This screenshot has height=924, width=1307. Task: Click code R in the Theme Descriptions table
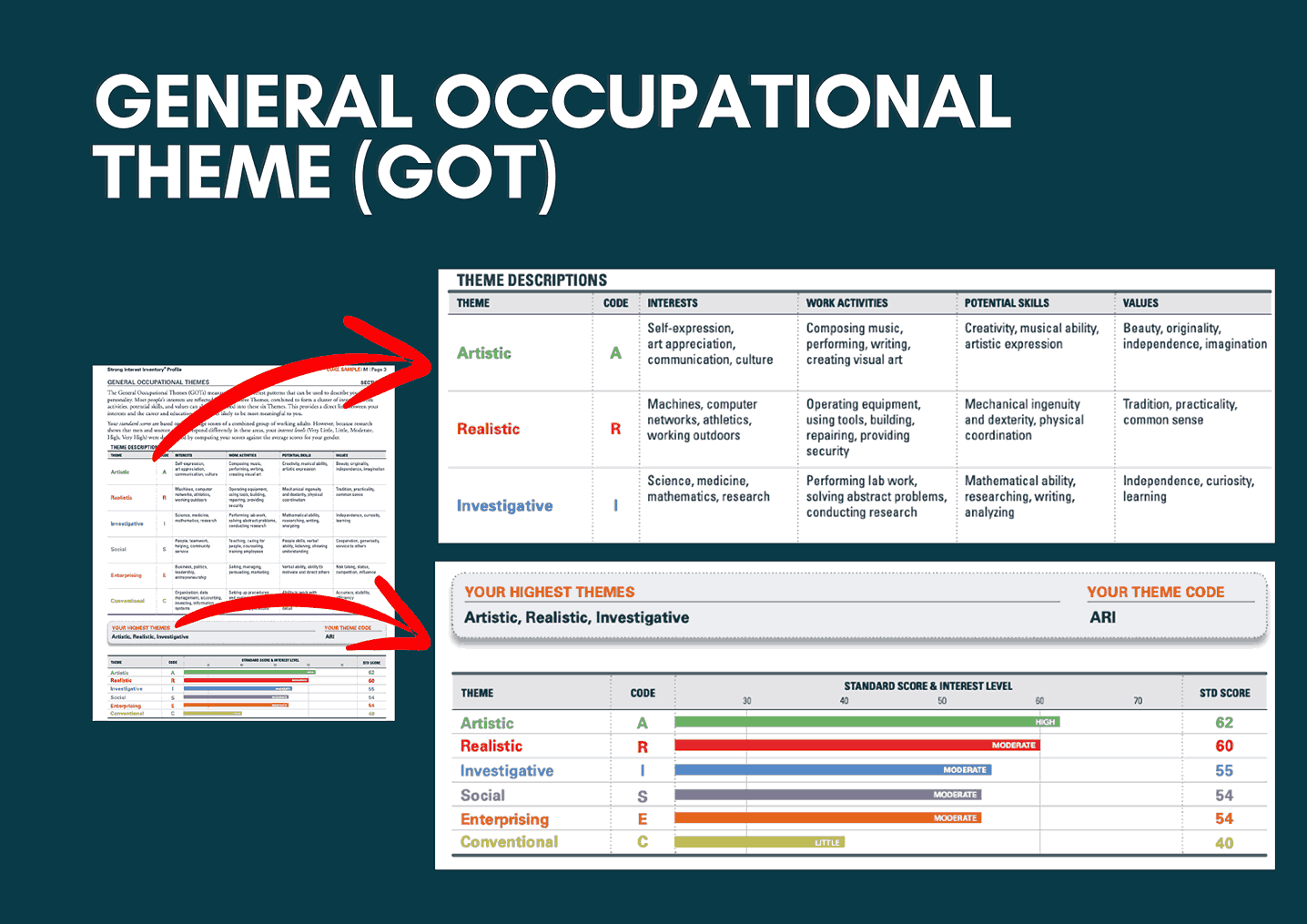[616, 429]
